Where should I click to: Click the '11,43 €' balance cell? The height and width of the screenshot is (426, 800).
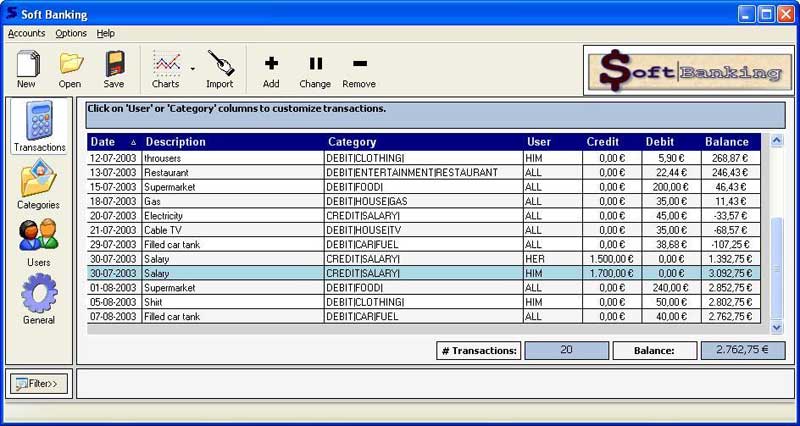731,202
